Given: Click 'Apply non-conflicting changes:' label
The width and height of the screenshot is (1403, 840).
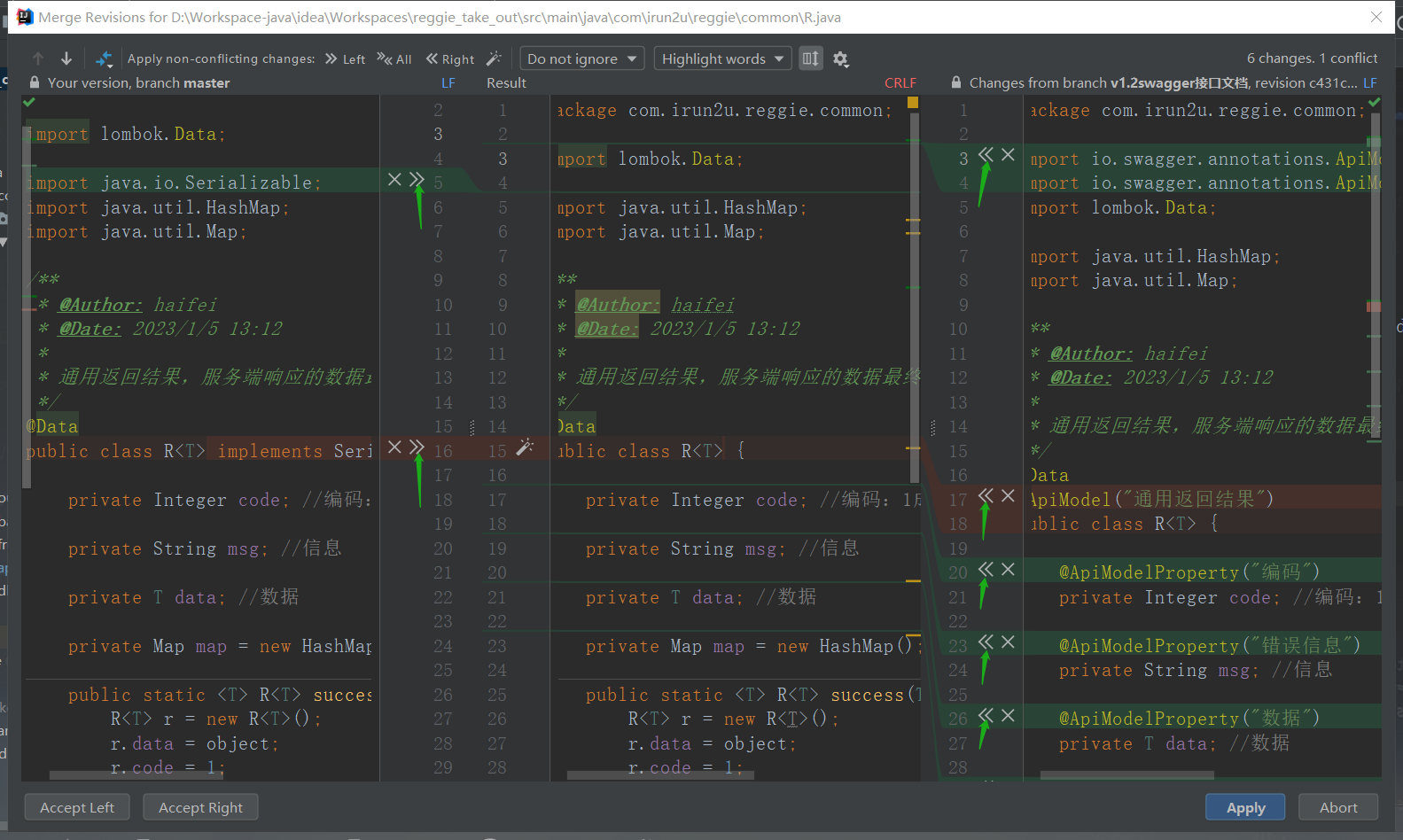Looking at the screenshot, I should (x=221, y=58).
